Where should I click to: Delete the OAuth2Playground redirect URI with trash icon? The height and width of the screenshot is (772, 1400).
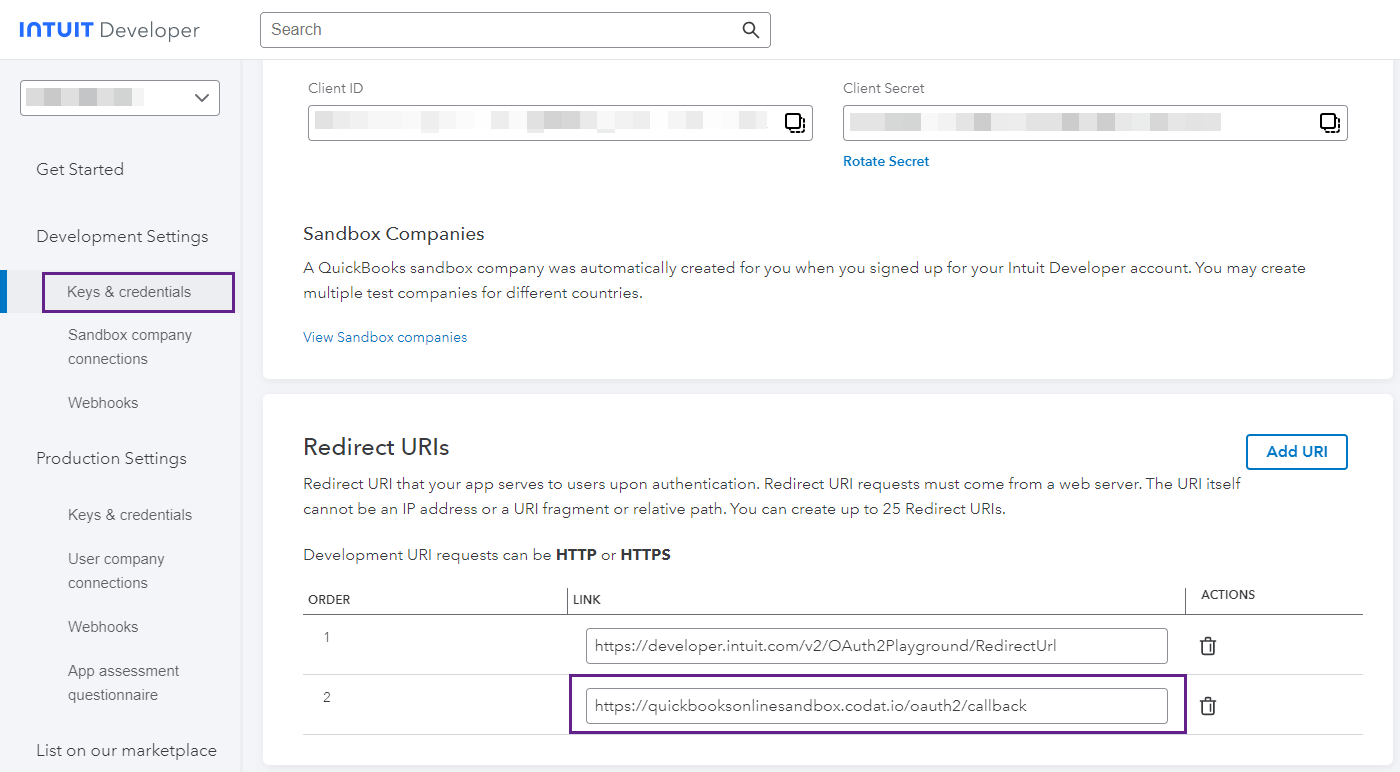pyautogui.click(x=1207, y=645)
